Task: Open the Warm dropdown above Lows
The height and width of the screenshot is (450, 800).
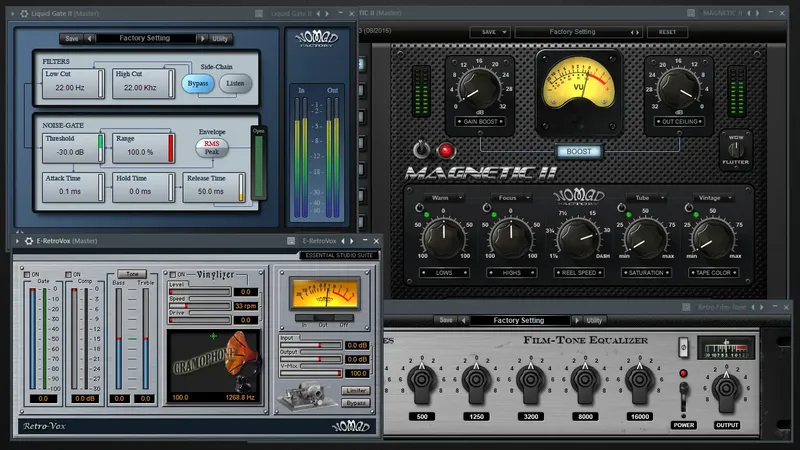Action: click(443, 197)
